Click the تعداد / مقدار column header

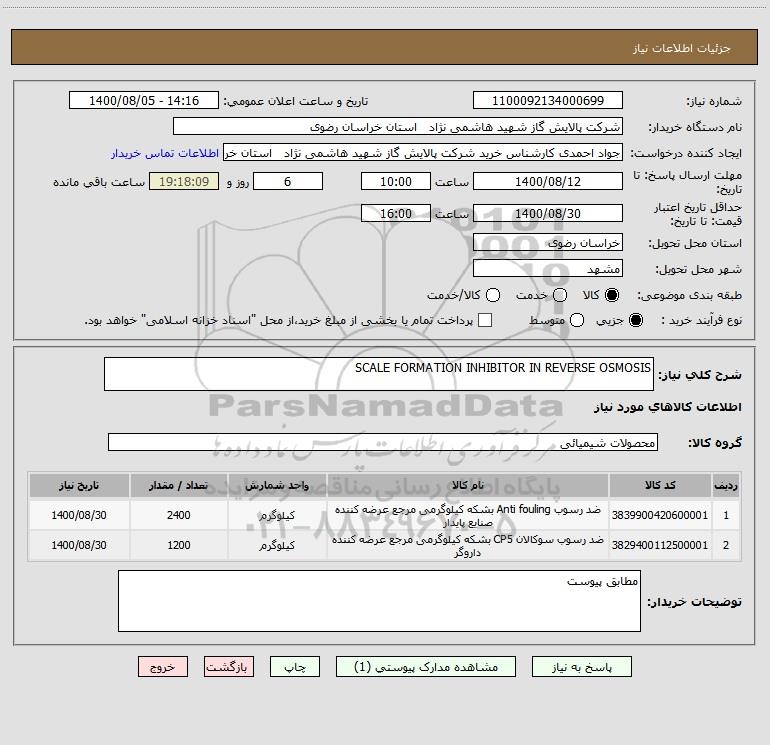coord(179,485)
